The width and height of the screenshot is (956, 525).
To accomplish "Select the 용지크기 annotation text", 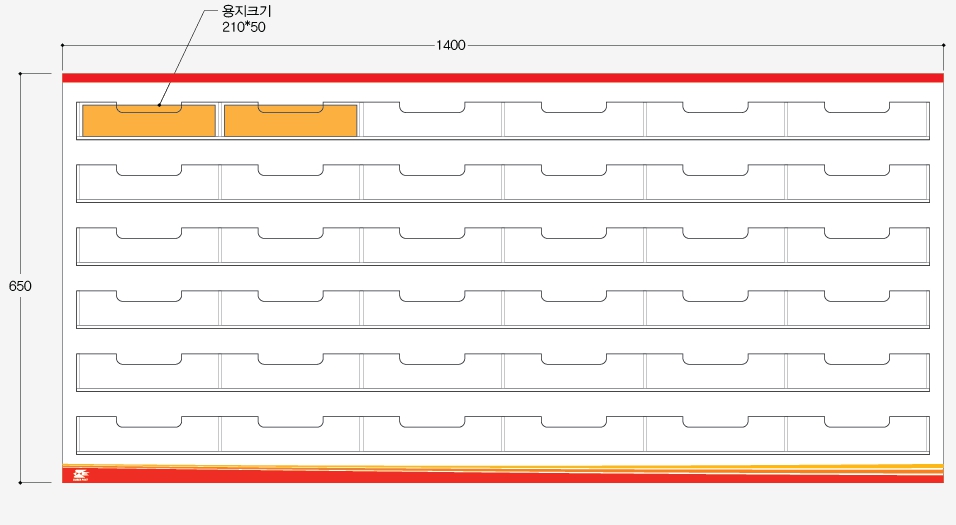I will (x=247, y=11).
